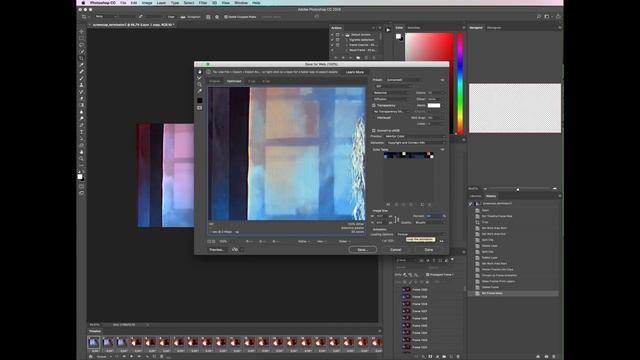Click the Done button
This screenshot has width=640, height=360.
pos(429,249)
